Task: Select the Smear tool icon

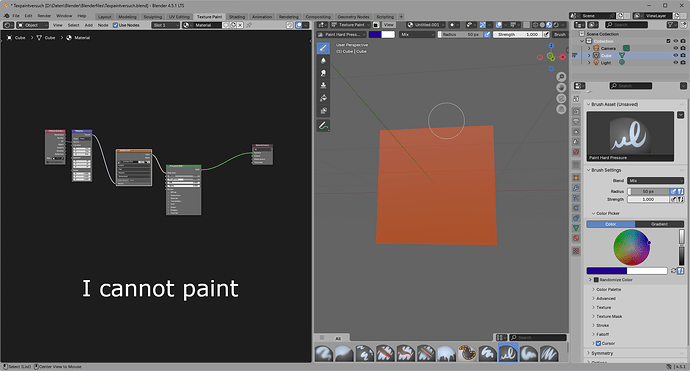Action: [x=323, y=73]
